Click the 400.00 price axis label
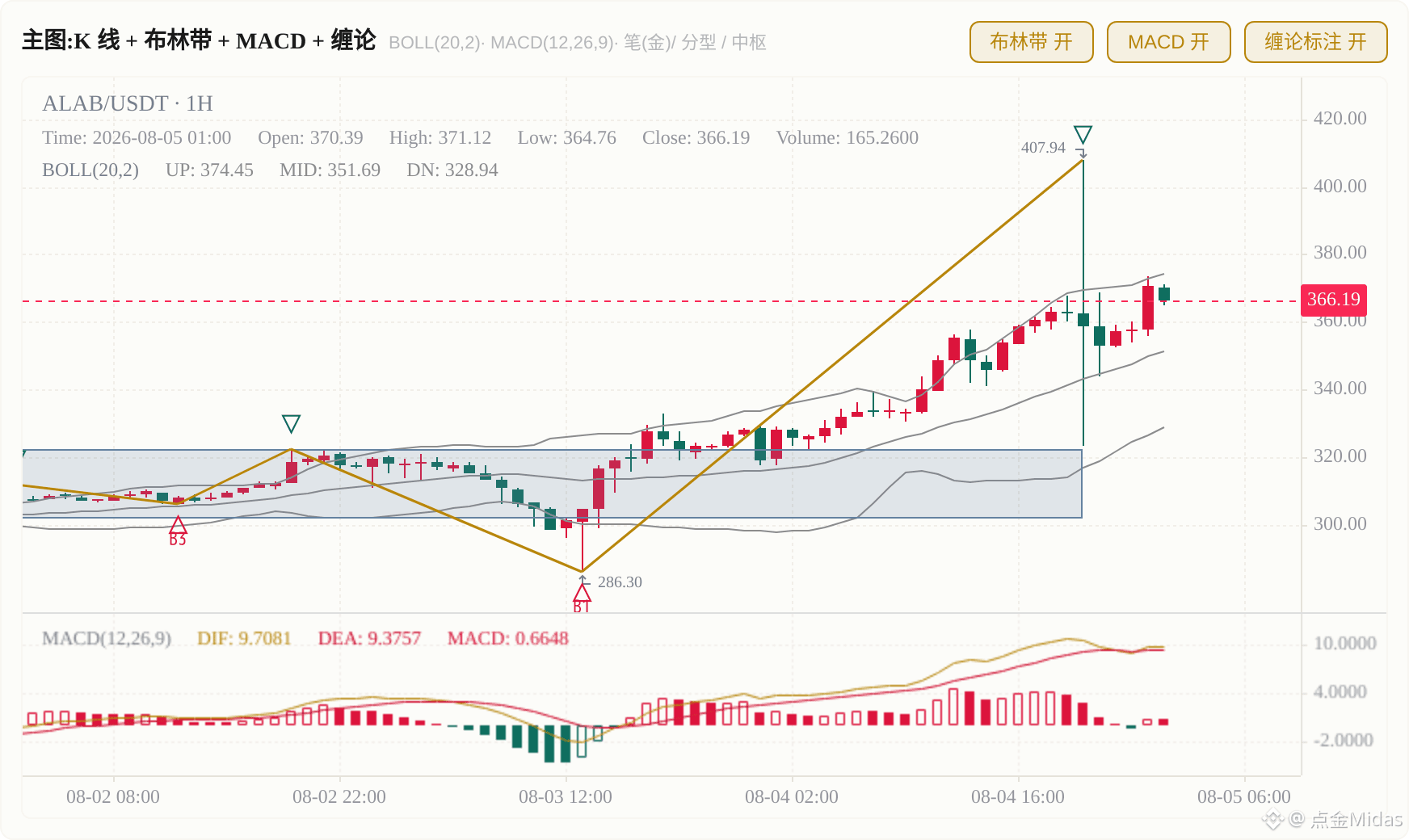The width and height of the screenshot is (1409, 840). 1340,187
